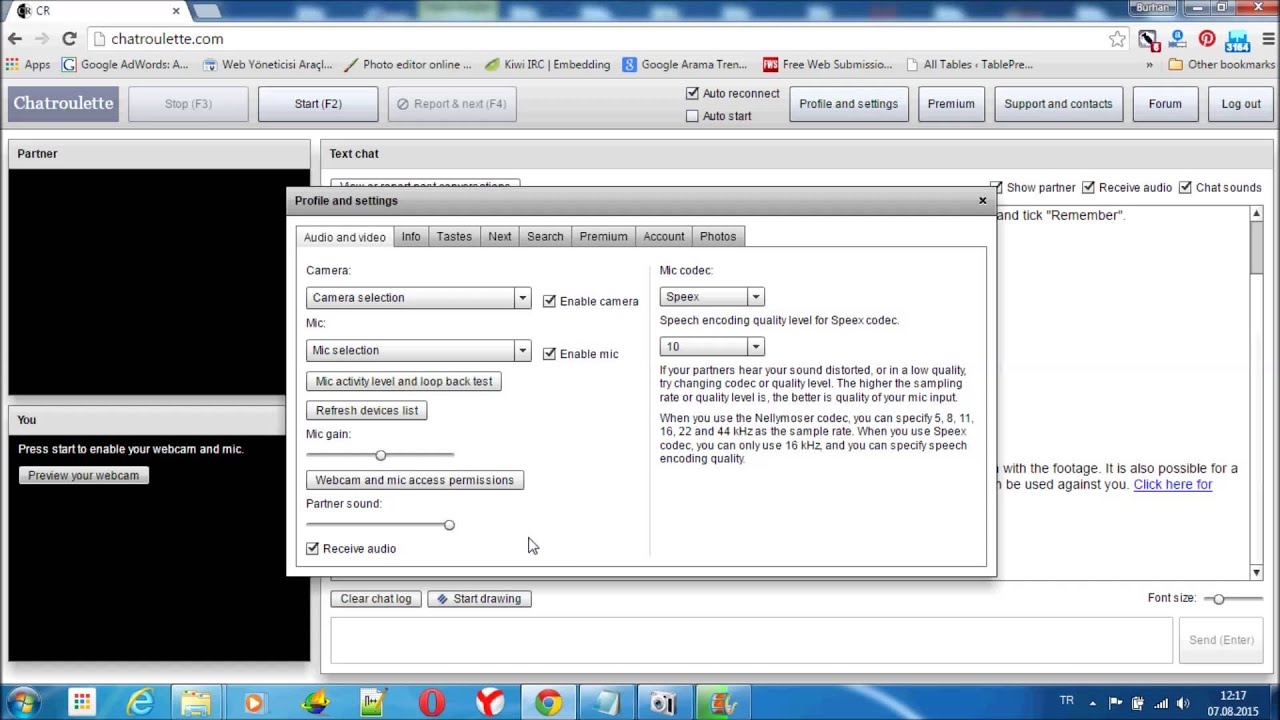Switch to the Tastes tab
The image size is (1280, 720).
point(454,237)
